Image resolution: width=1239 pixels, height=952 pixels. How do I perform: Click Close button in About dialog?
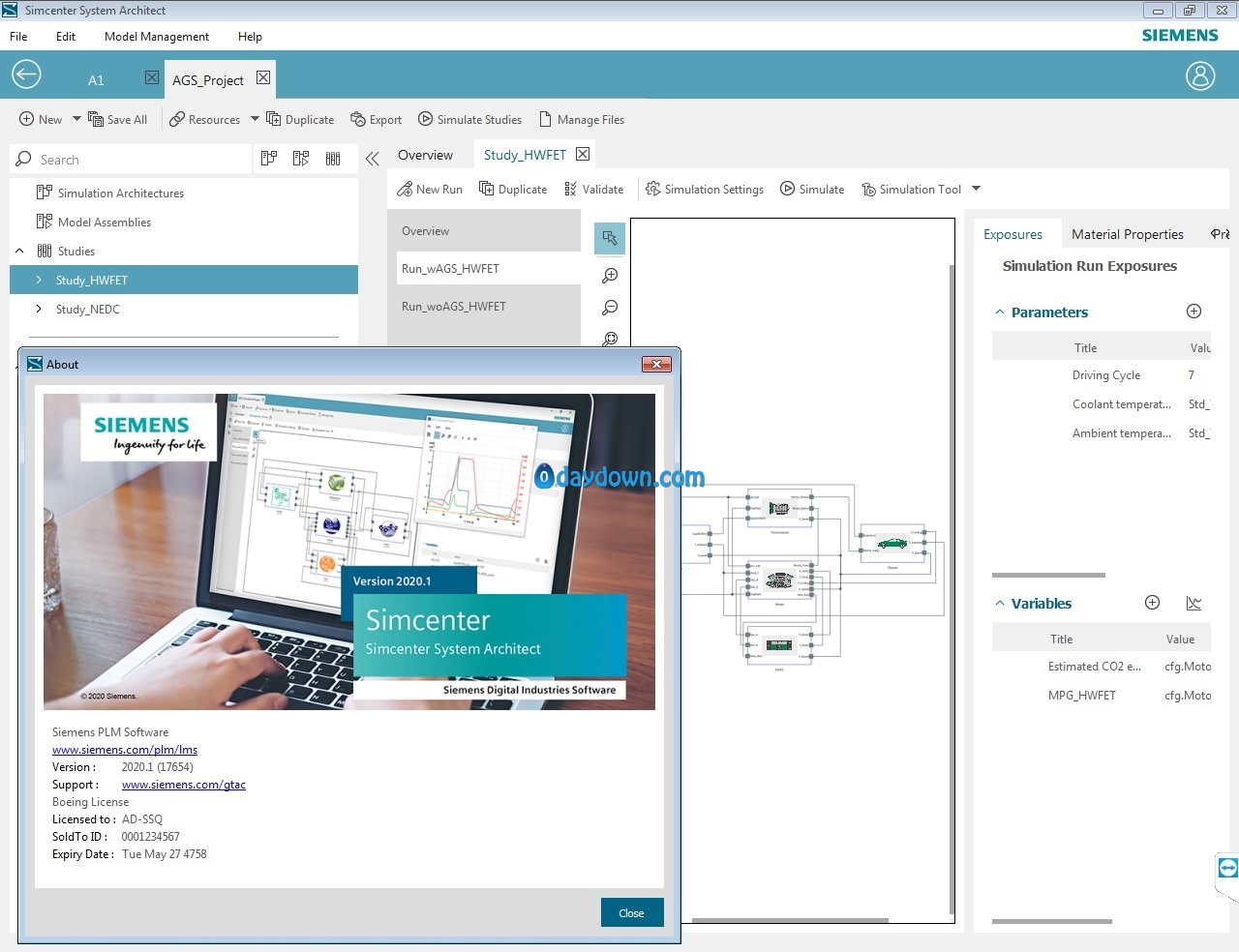(x=632, y=912)
